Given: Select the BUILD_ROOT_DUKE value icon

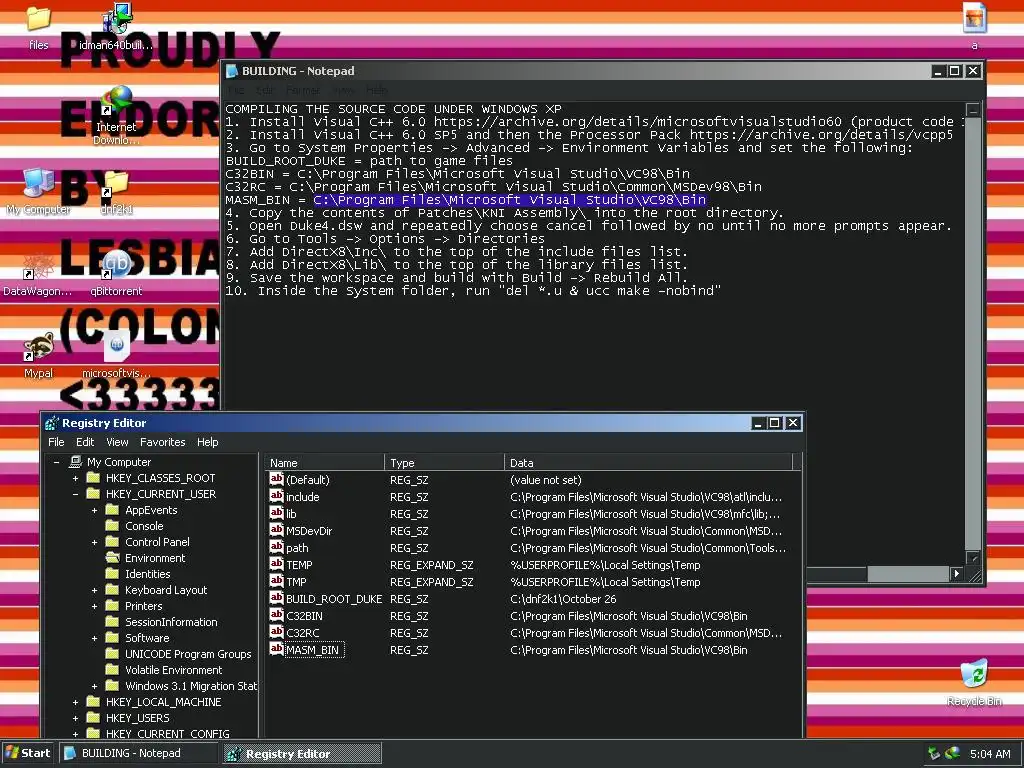Looking at the screenshot, I should coord(276,598).
